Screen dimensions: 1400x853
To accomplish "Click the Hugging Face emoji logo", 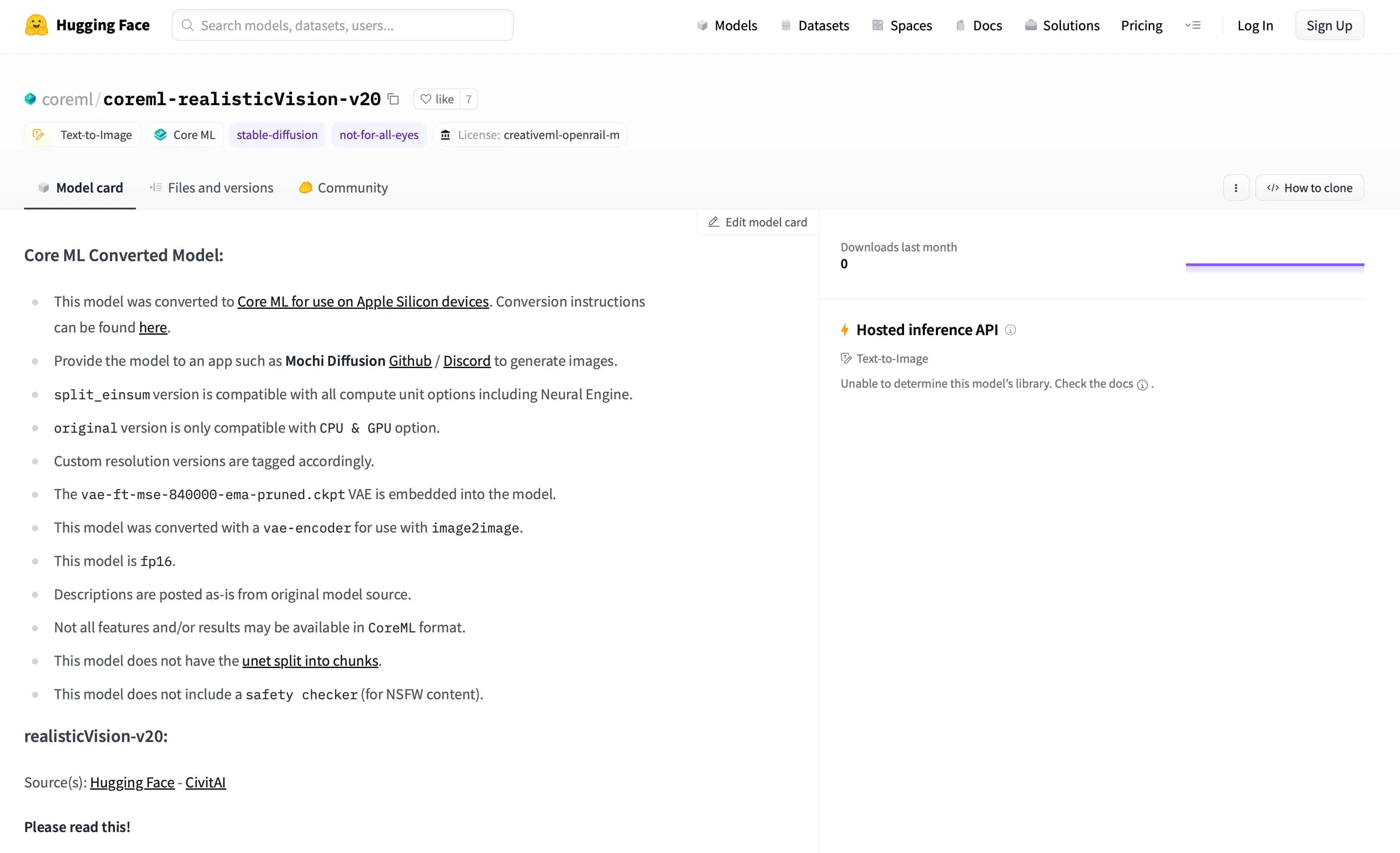I will coord(37,25).
